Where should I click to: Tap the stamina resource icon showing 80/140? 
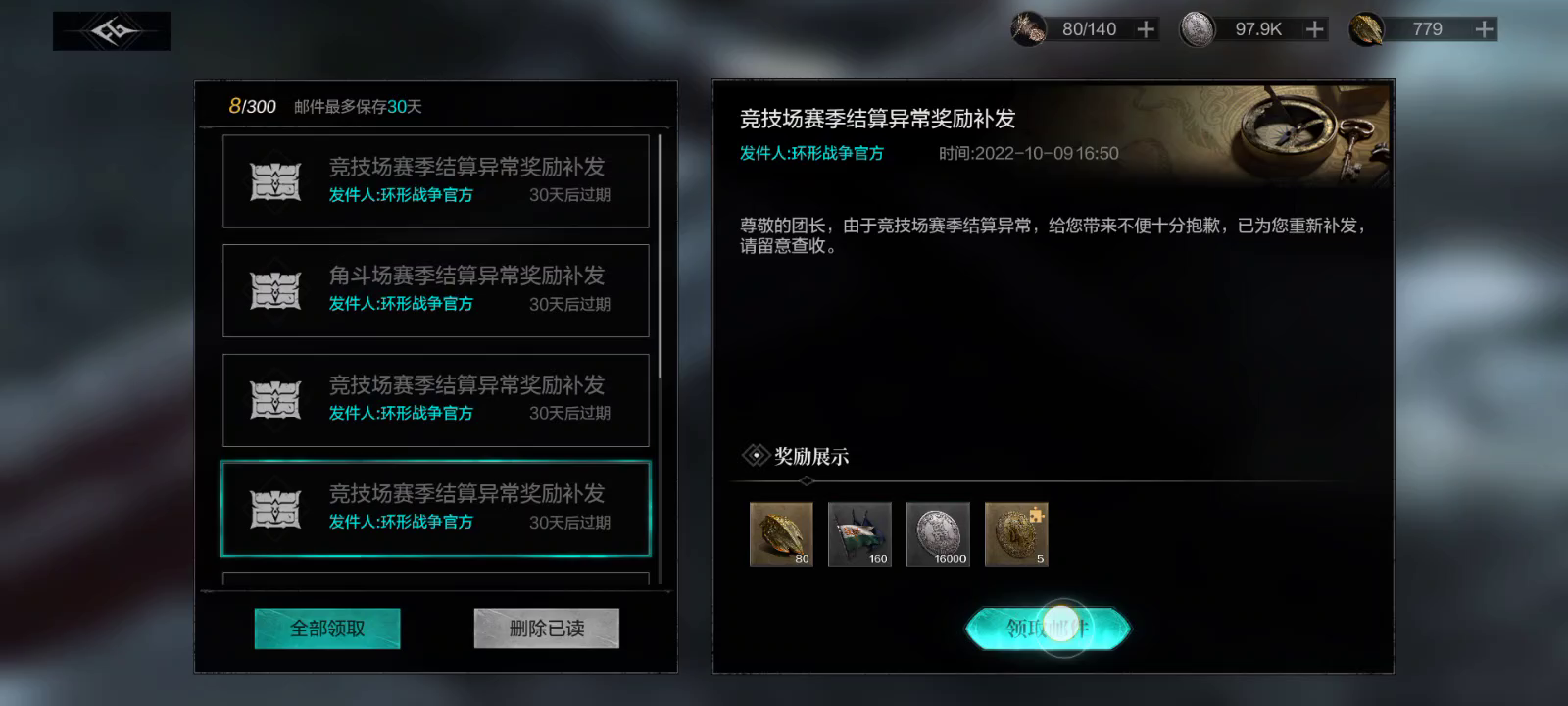point(1028,29)
